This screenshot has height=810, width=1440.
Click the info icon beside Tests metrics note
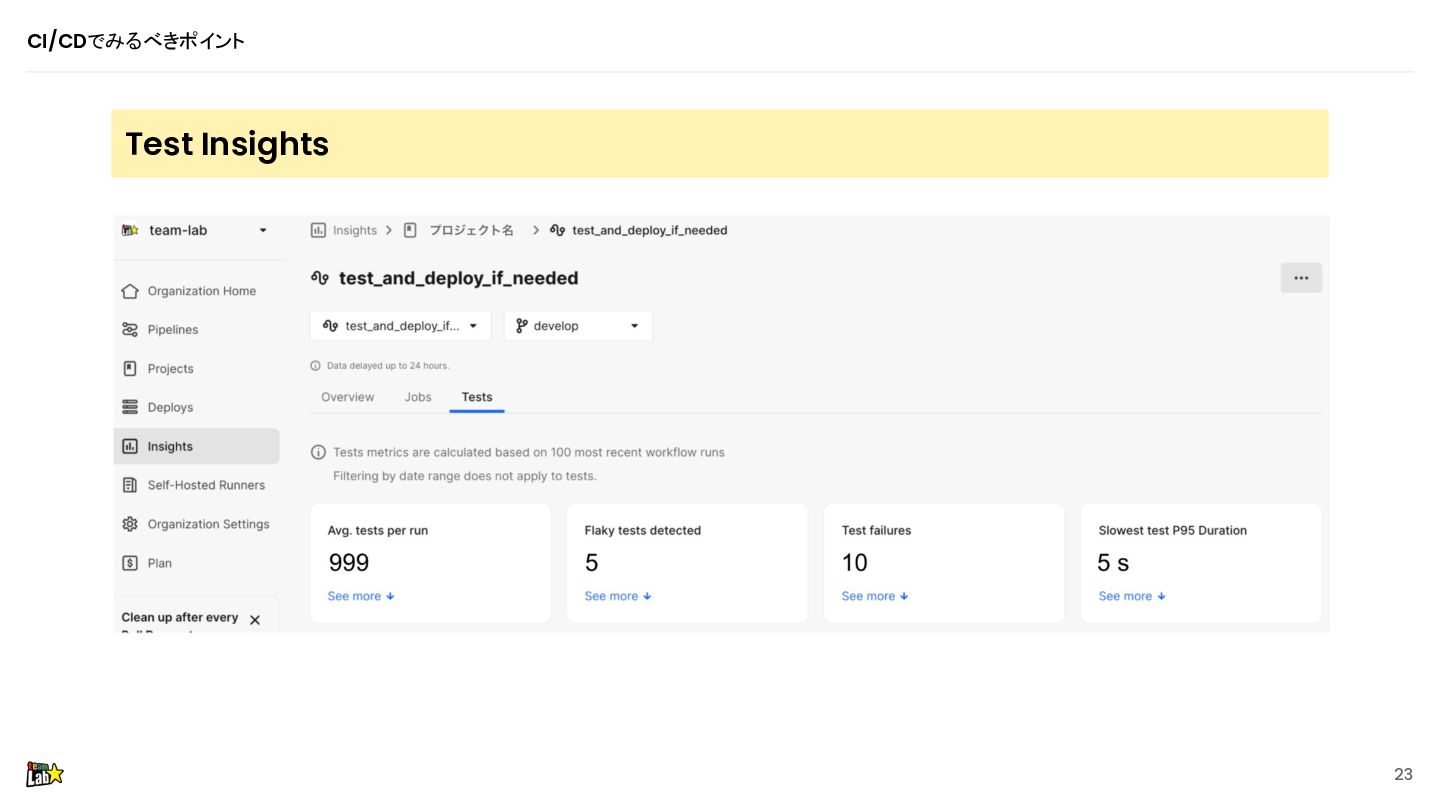tap(318, 452)
